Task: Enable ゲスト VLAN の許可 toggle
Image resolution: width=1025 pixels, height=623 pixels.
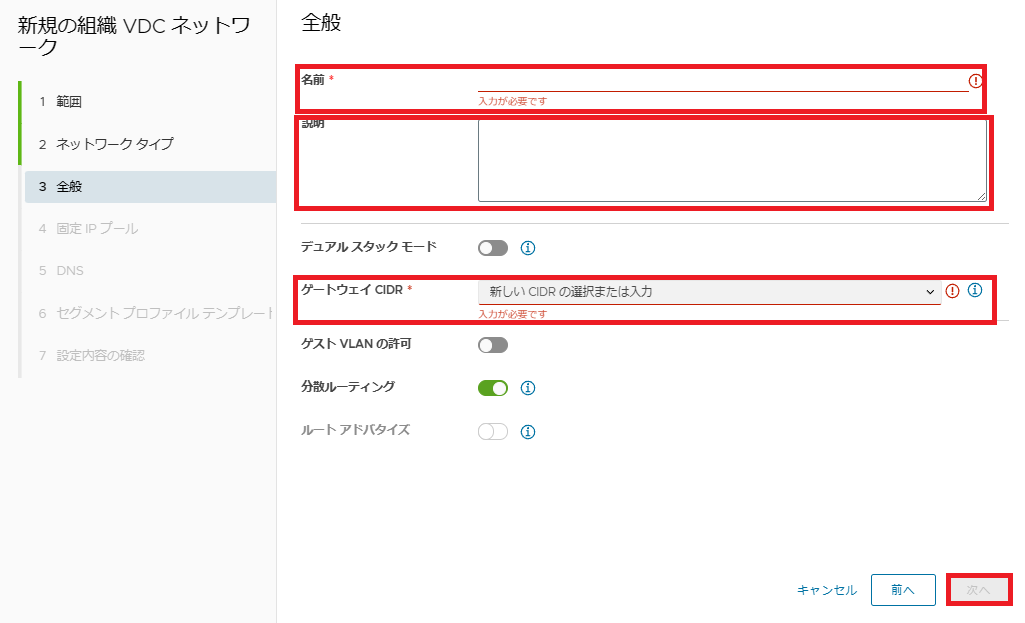Action: pos(493,345)
